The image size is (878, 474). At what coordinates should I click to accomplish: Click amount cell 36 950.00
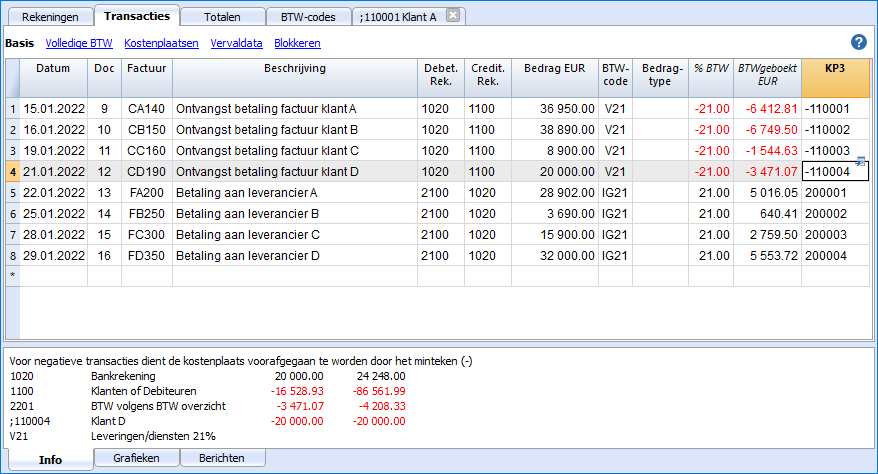(555, 109)
